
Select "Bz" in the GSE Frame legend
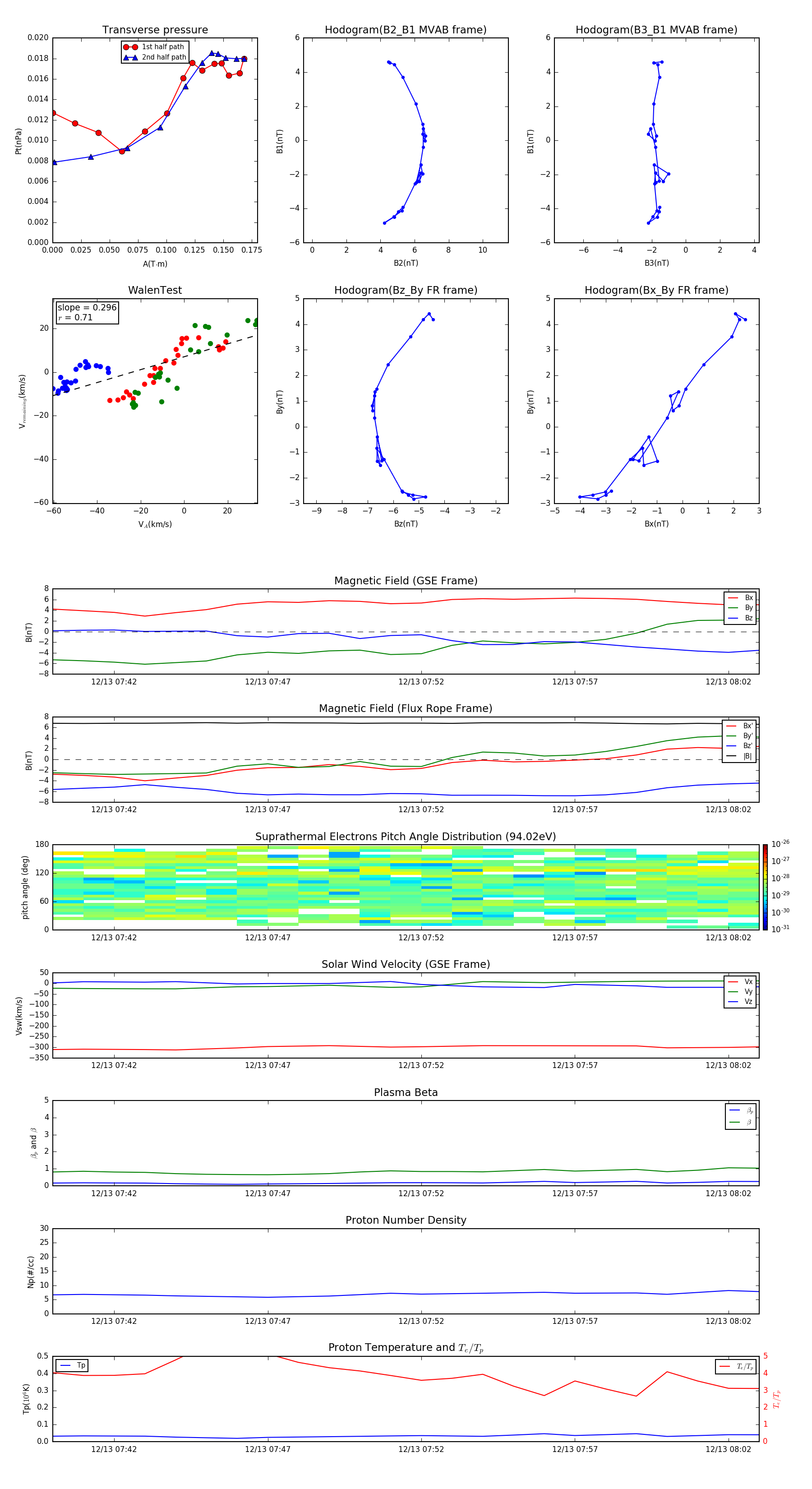740,618
